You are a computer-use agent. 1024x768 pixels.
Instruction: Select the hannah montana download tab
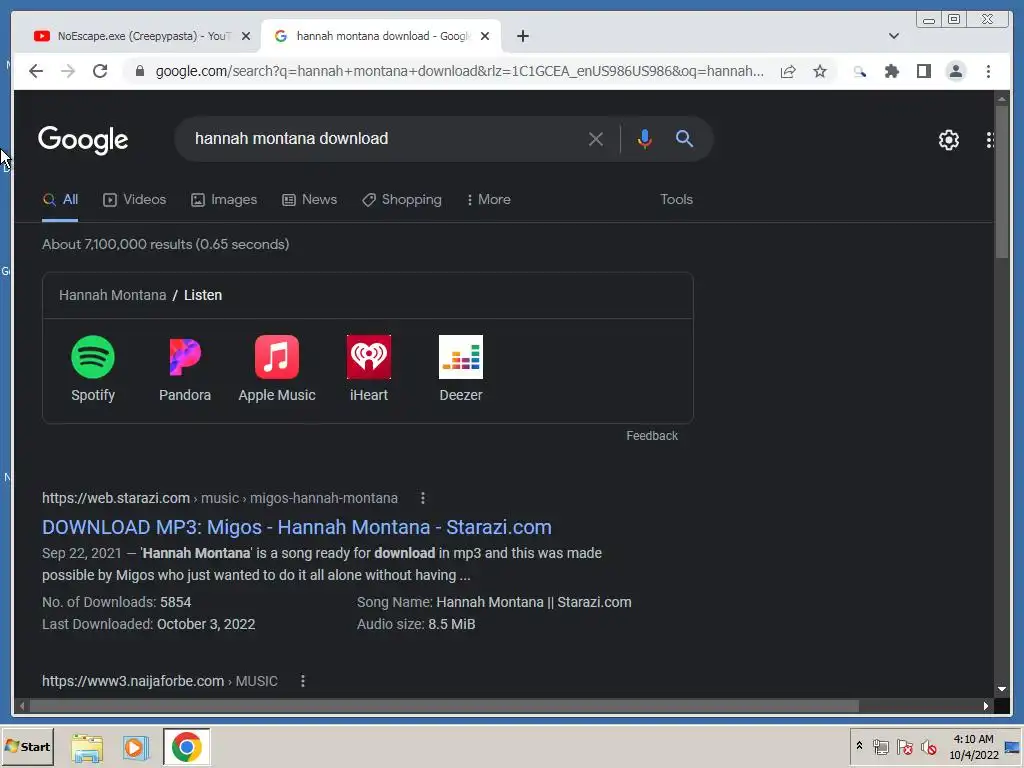click(x=381, y=36)
